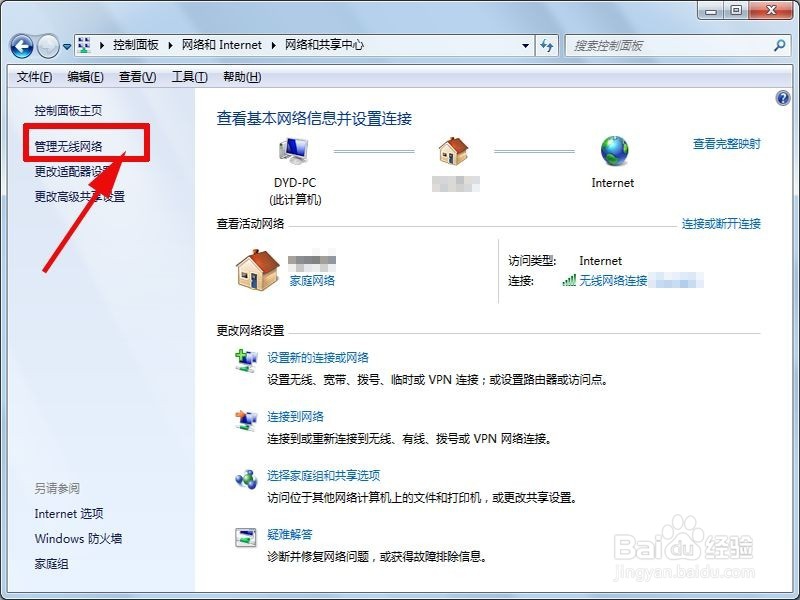800x600 pixels.
Task: Open 无线网络连接 connection link
Action: pyautogui.click(x=613, y=280)
